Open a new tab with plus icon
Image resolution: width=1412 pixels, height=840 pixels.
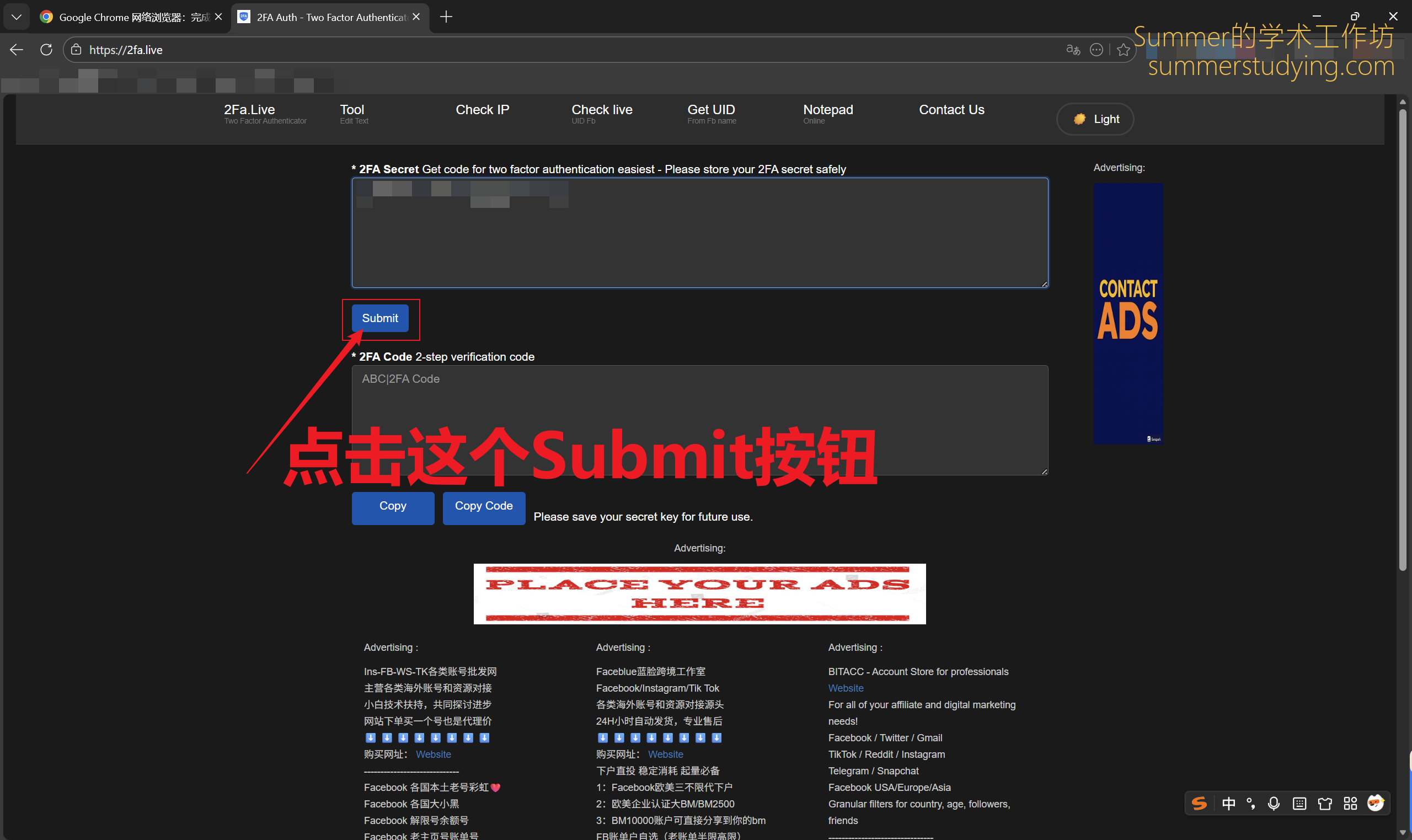pos(446,17)
